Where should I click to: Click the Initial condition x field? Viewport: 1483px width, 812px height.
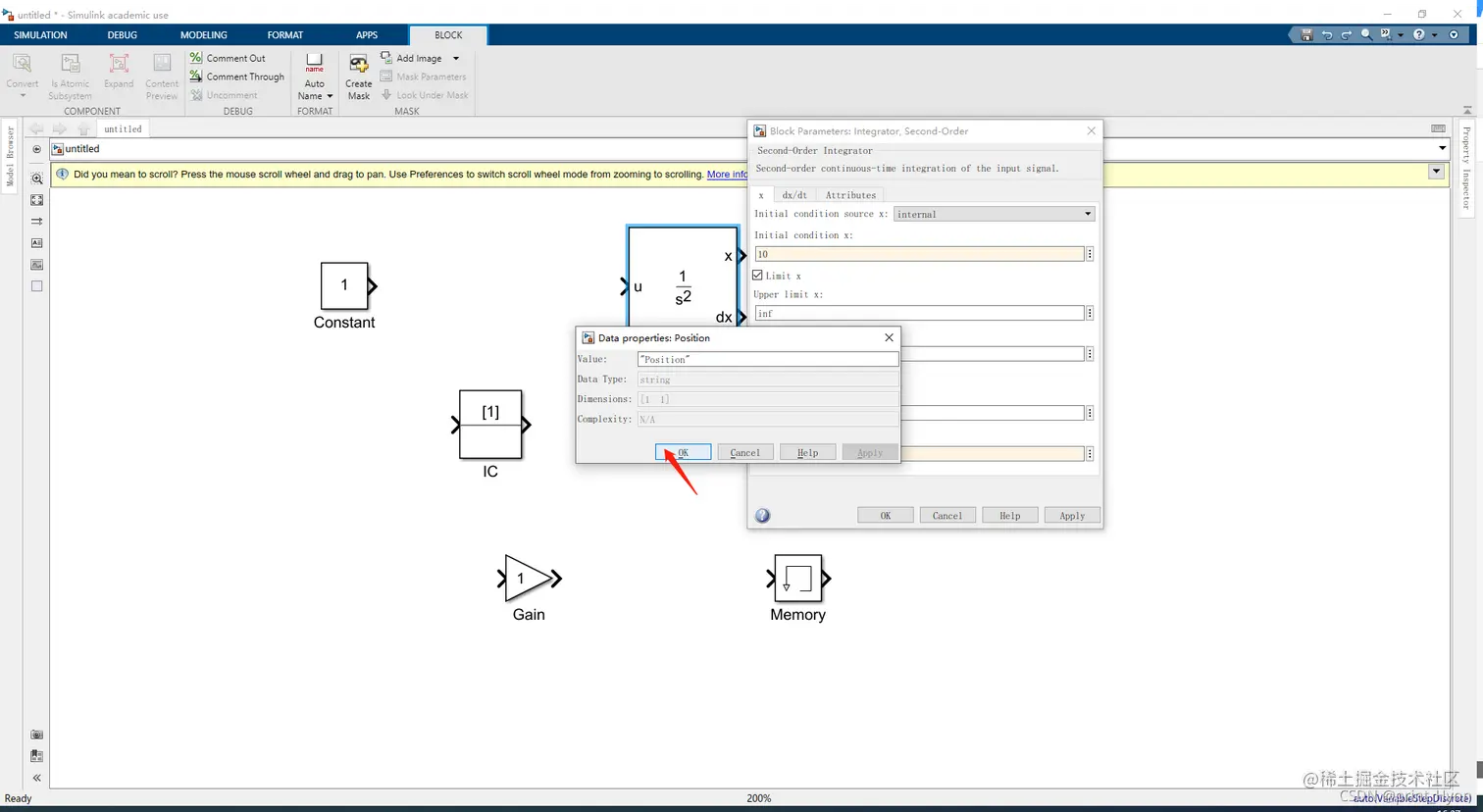(x=919, y=254)
